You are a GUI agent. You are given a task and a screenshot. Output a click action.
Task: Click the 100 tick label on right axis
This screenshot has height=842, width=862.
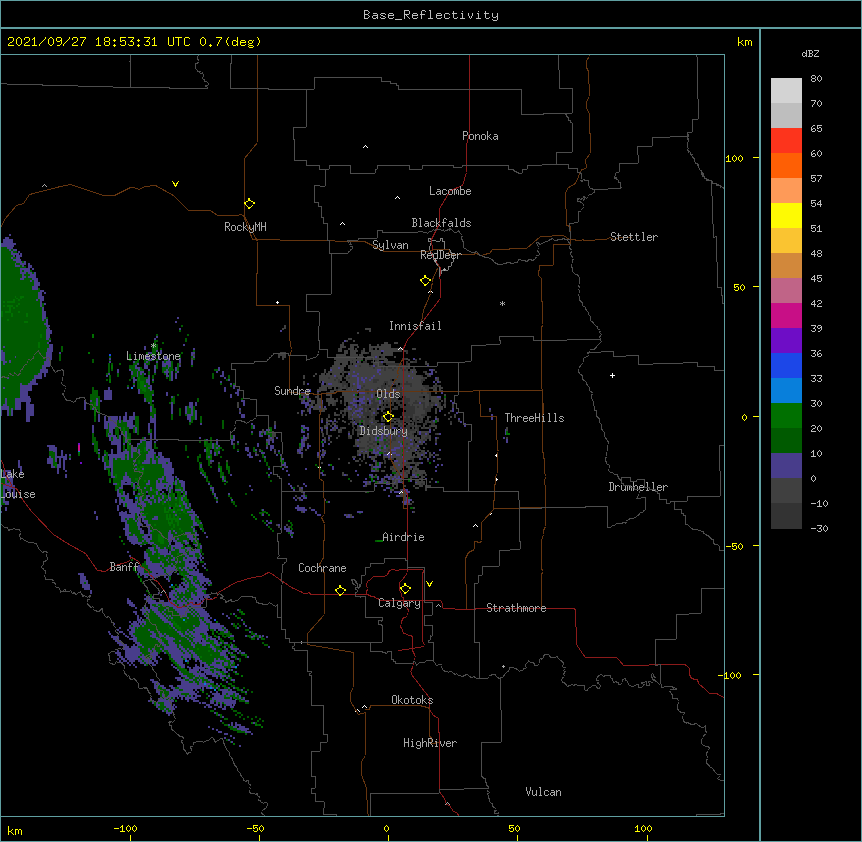pyautogui.click(x=734, y=158)
